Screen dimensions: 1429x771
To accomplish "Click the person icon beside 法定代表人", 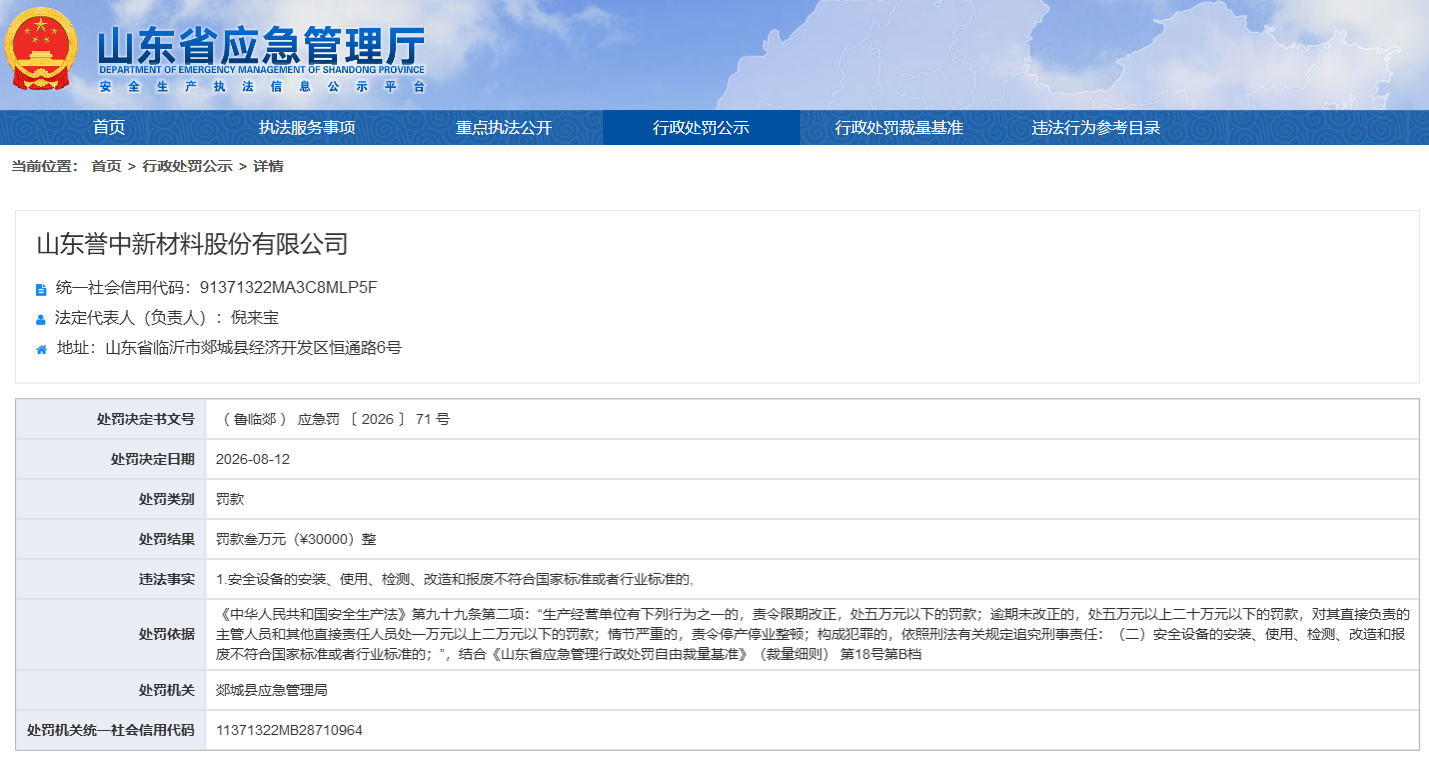I will tap(41, 320).
